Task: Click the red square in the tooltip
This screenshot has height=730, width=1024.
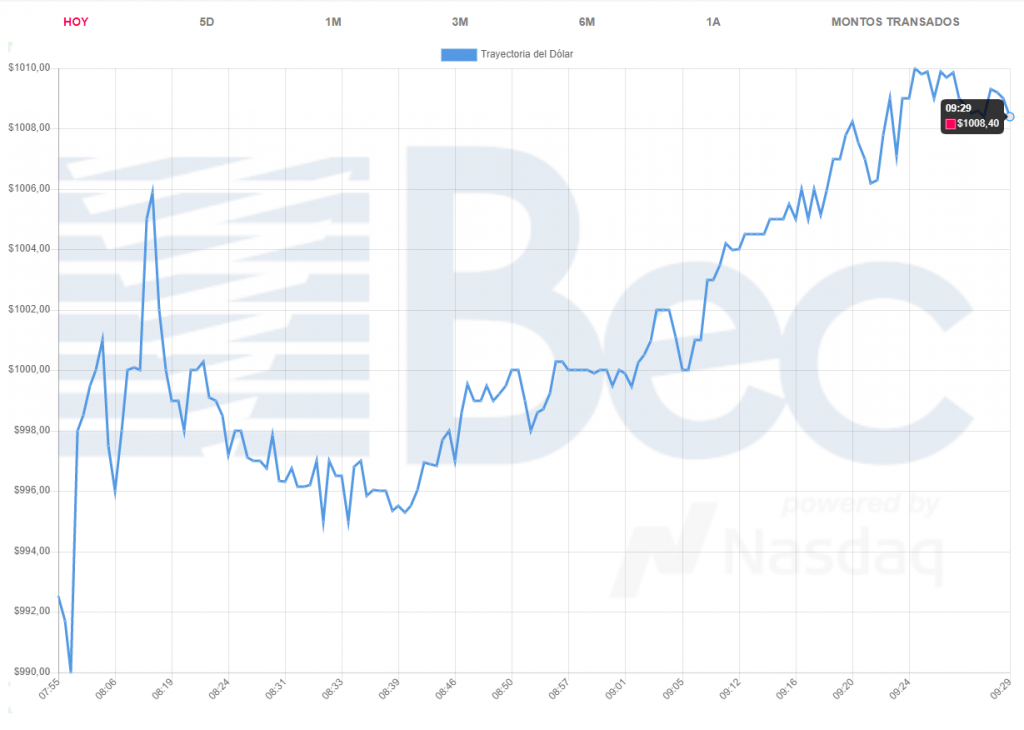Action: tap(950, 124)
